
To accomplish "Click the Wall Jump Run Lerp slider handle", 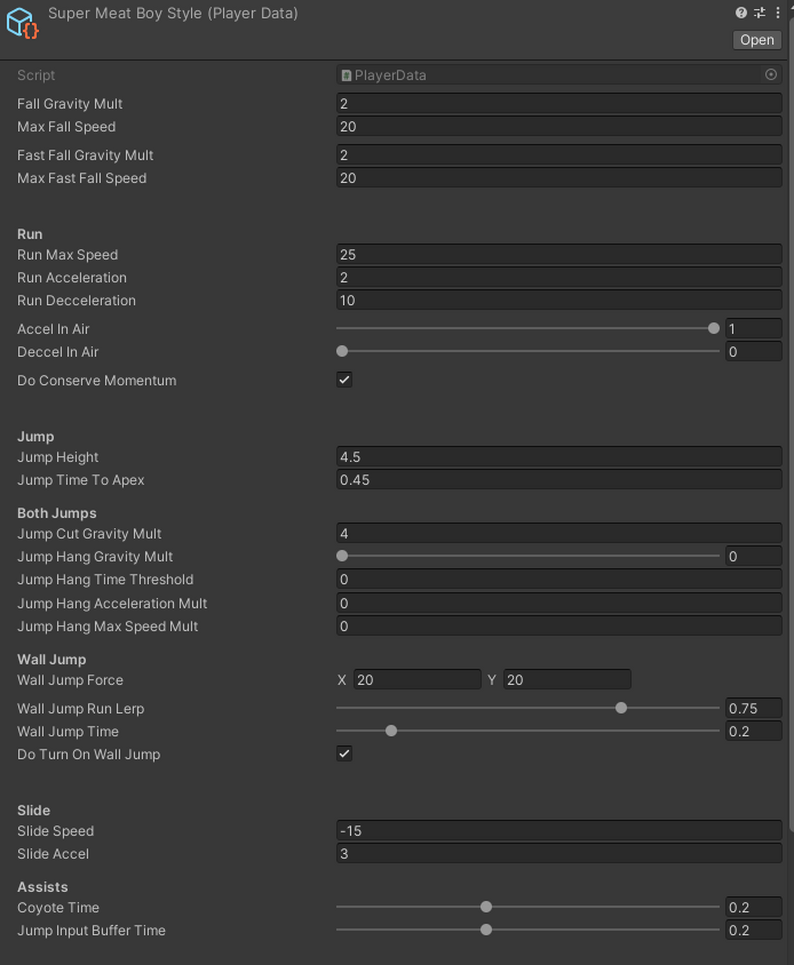I will coord(621,707).
